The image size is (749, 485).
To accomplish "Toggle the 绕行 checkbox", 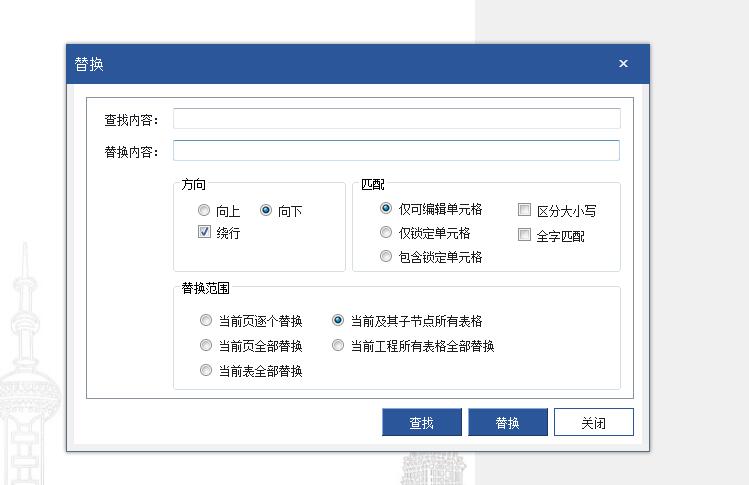I will click(205, 233).
